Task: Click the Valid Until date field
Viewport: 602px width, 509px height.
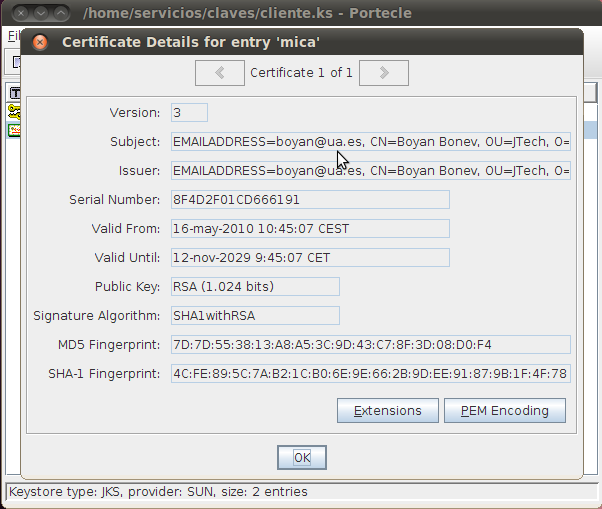Action: pyautogui.click(x=310, y=258)
